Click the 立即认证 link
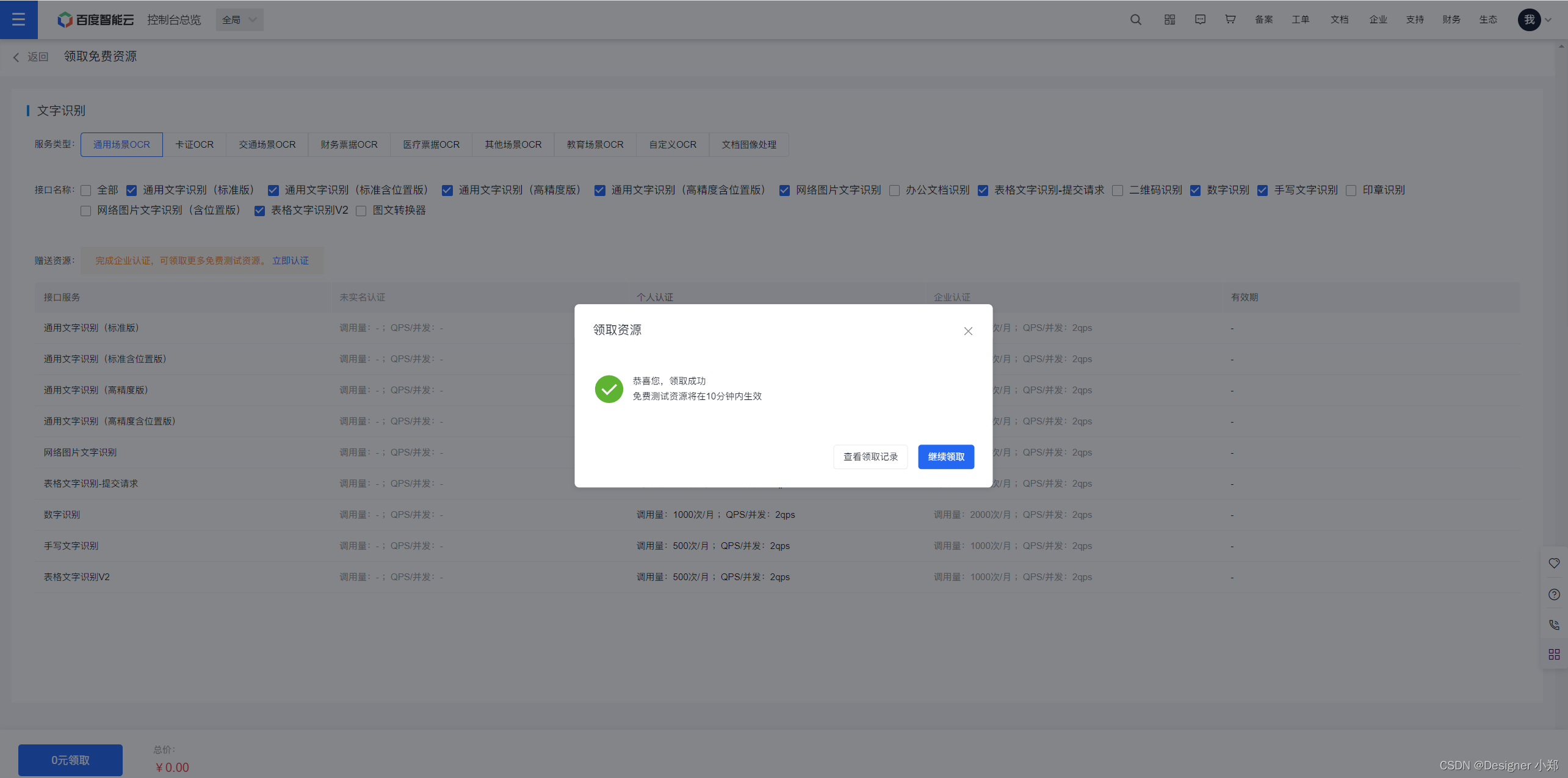Screen dimensions: 1568x778 coord(291,261)
